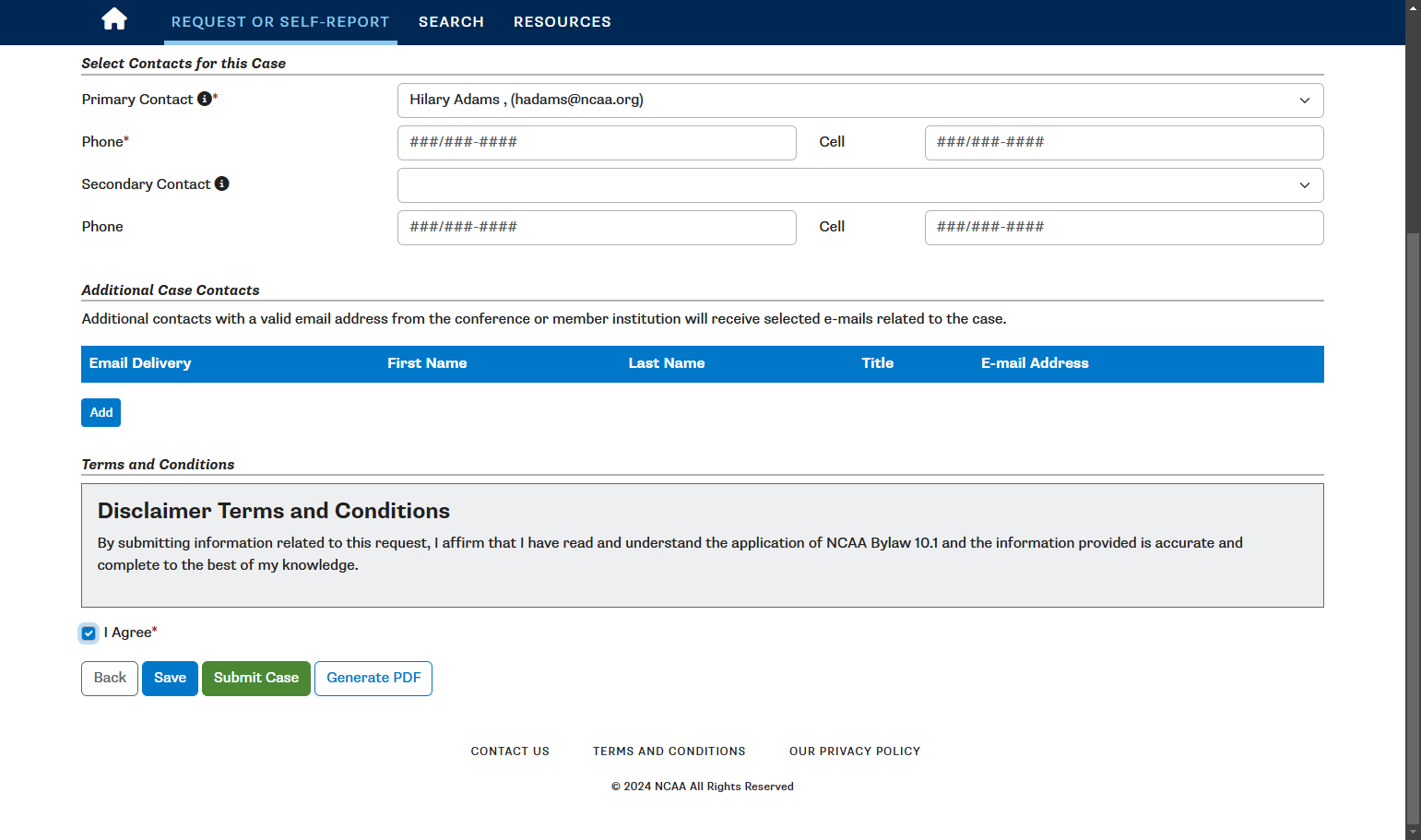The width and height of the screenshot is (1421, 840).
Task: Click the Title column header
Action: [878, 363]
